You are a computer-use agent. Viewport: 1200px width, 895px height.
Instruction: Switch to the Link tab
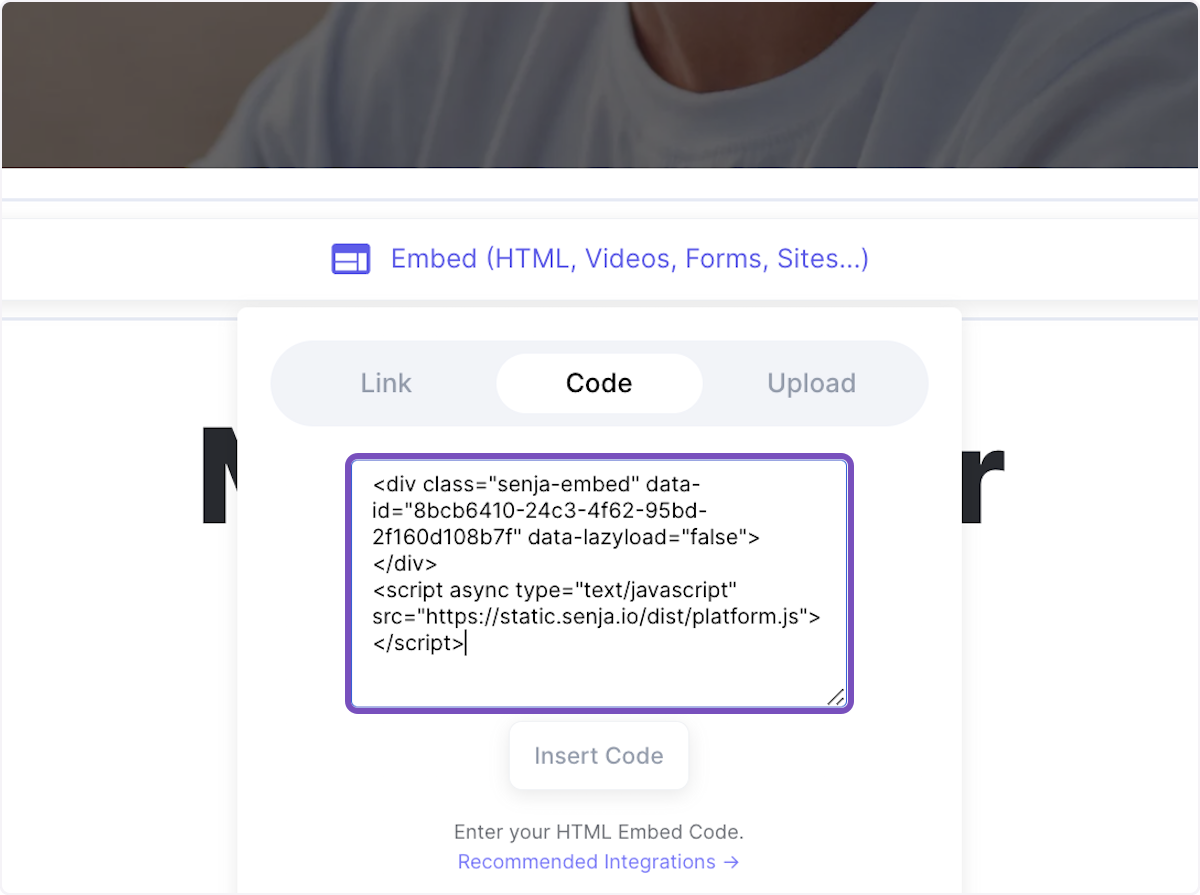tap(385, 383)
